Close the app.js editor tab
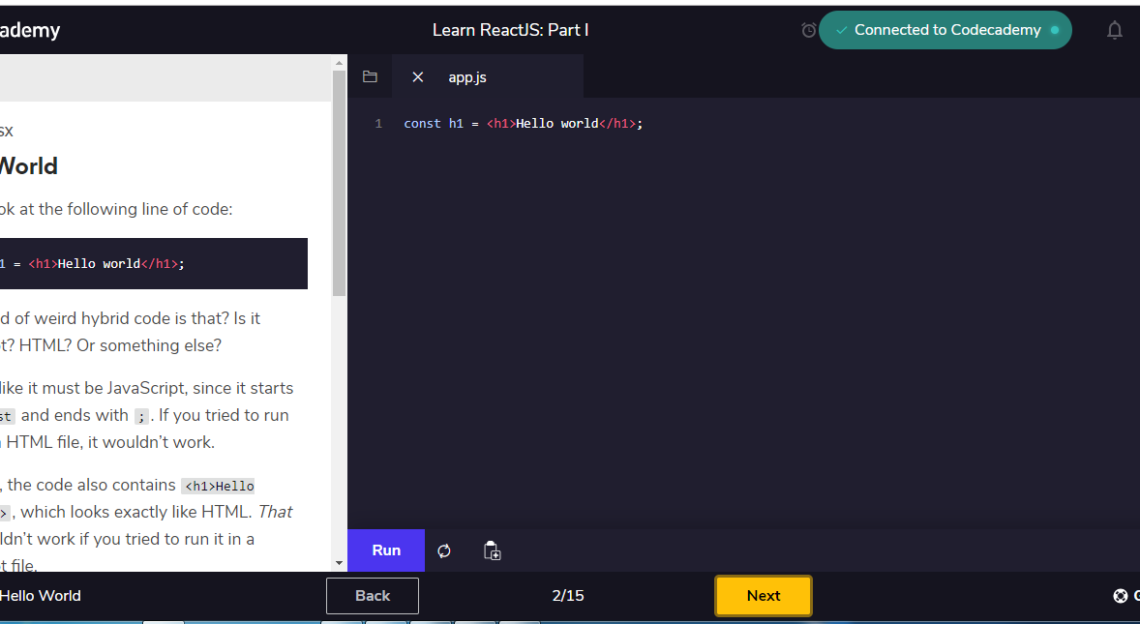 coord(418,77)
